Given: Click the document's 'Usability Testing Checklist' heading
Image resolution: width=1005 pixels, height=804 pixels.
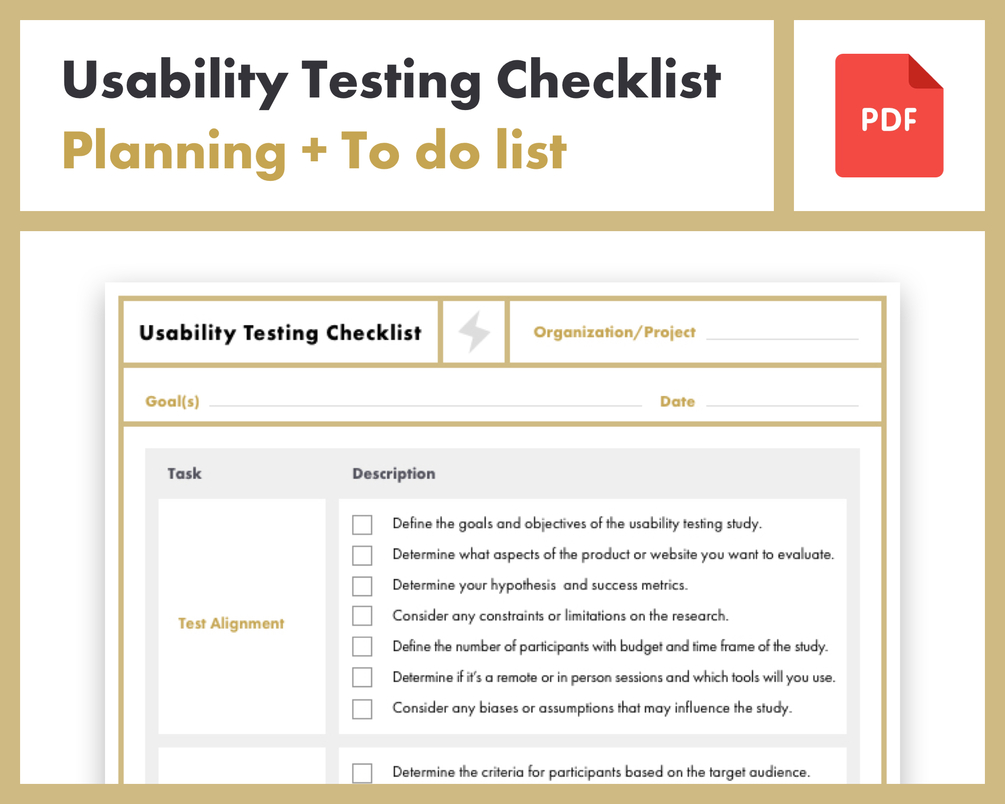Looking at the screenshot, I should [x=280, y=333].
